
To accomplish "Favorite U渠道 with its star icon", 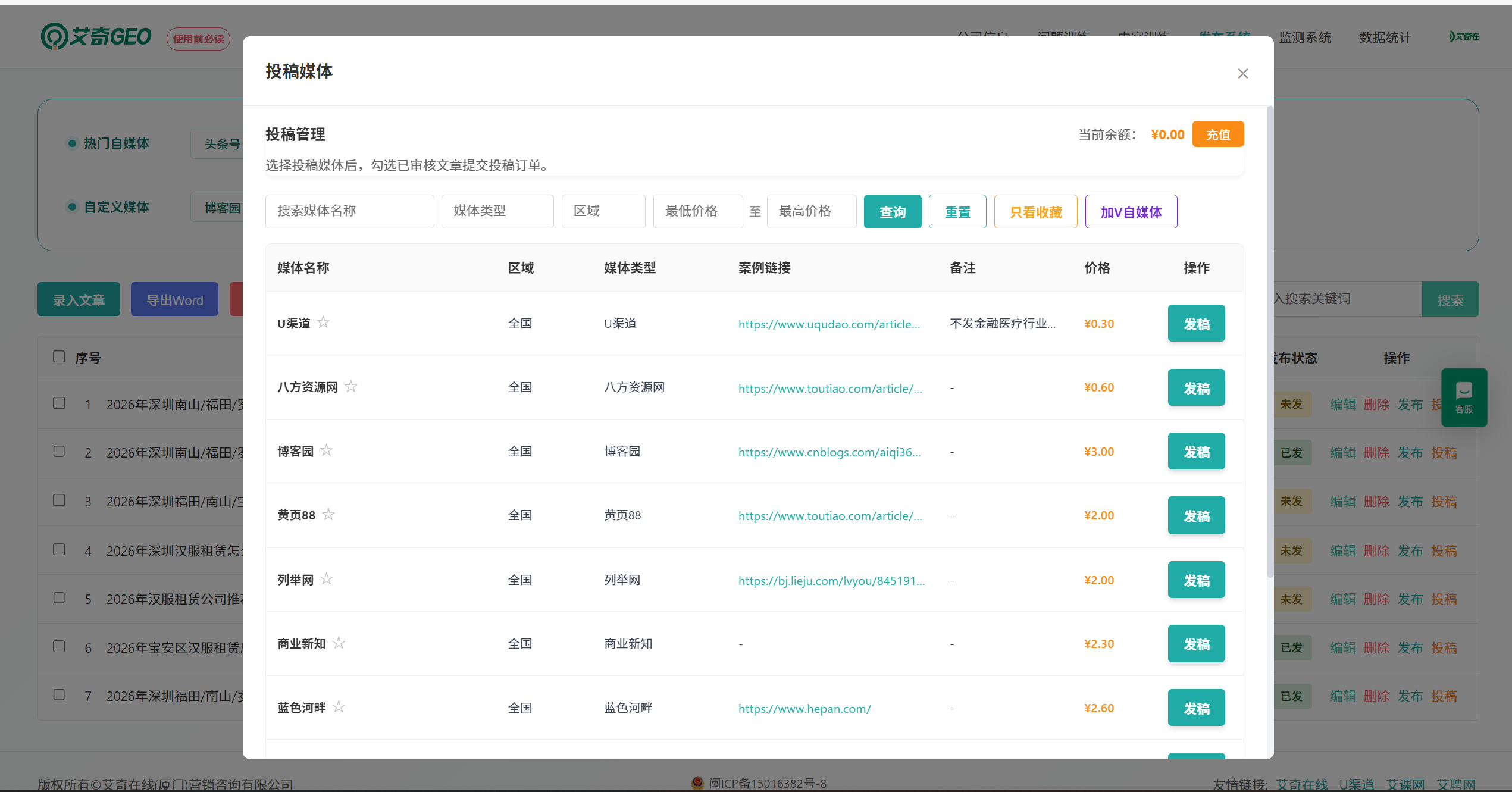I will (323, 323).
